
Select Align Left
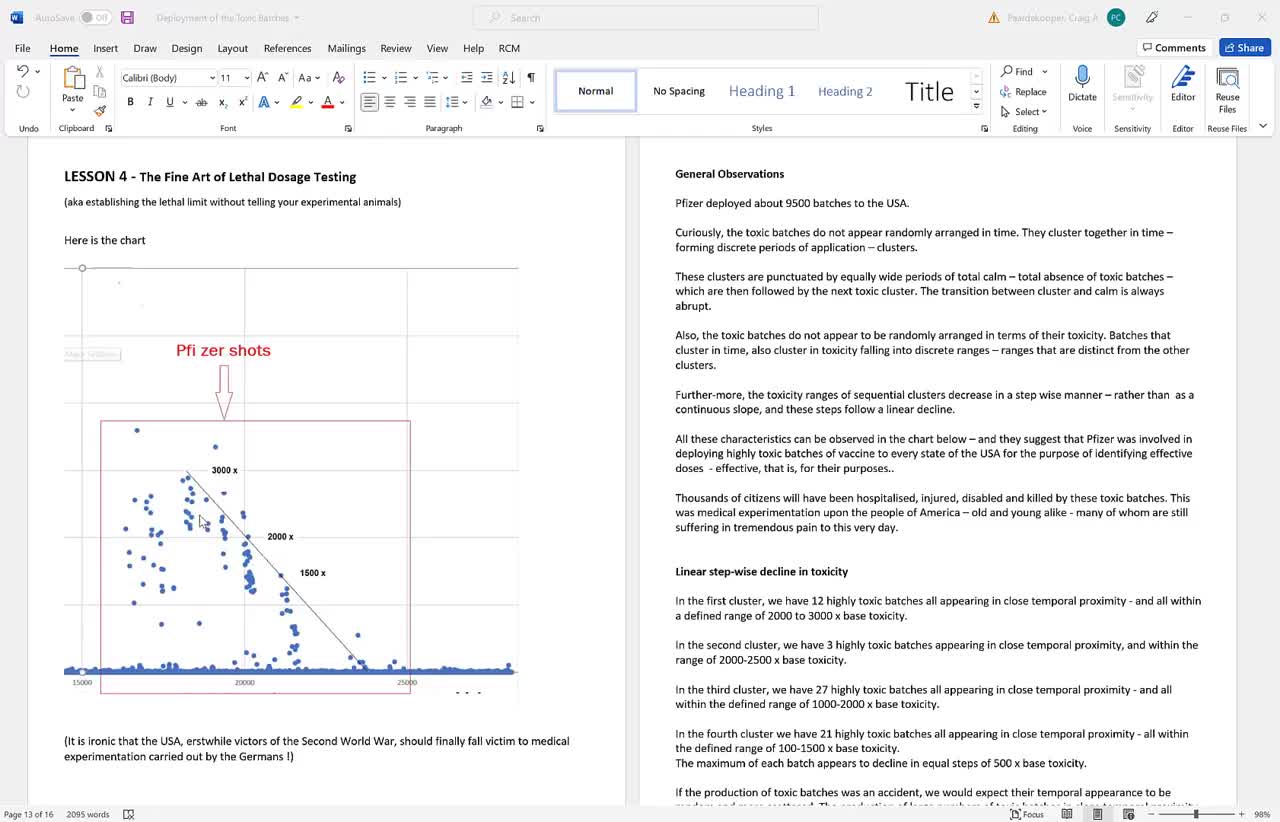(370, 102)
